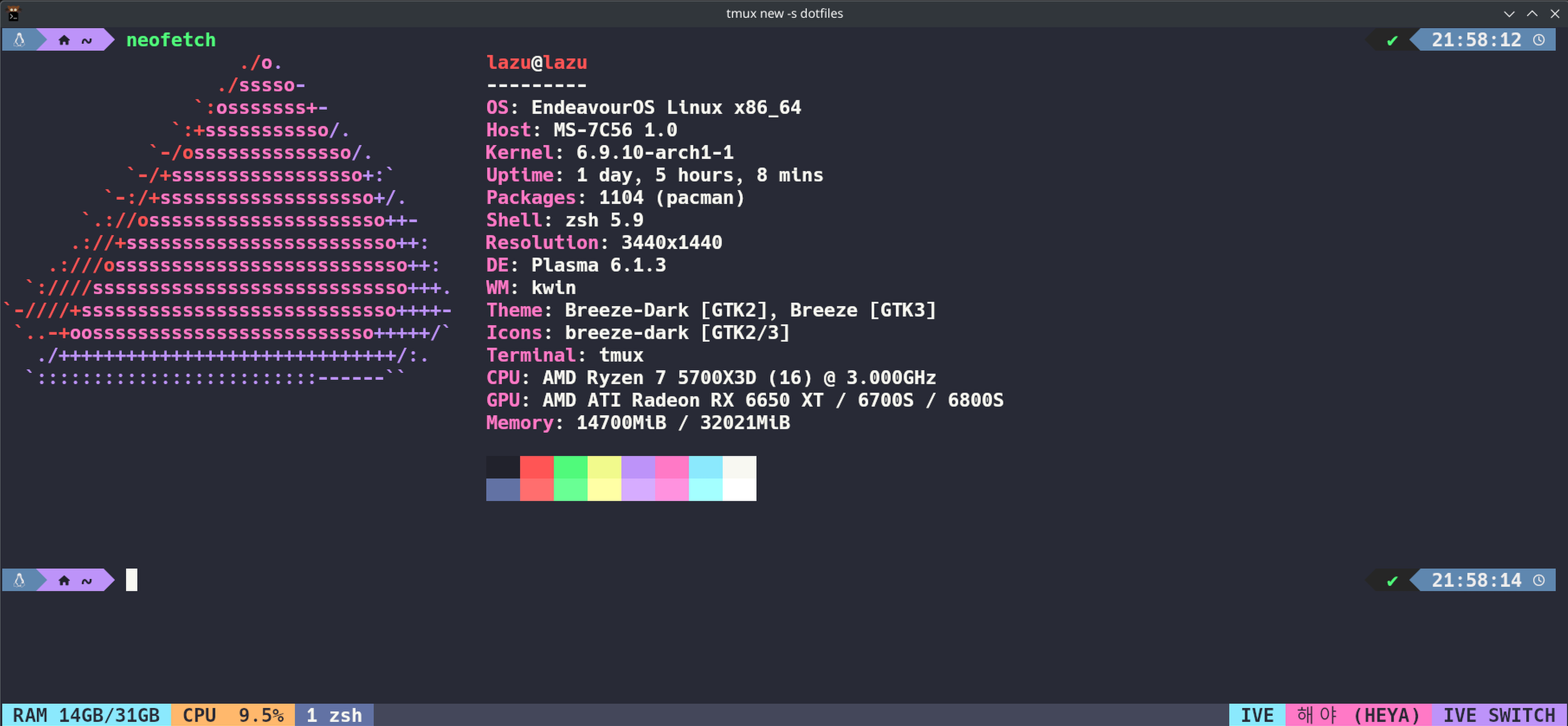The image size is (1568, 726).
Task: Click the IVE SWITCH album segment
Action: tap(1498, 715)
